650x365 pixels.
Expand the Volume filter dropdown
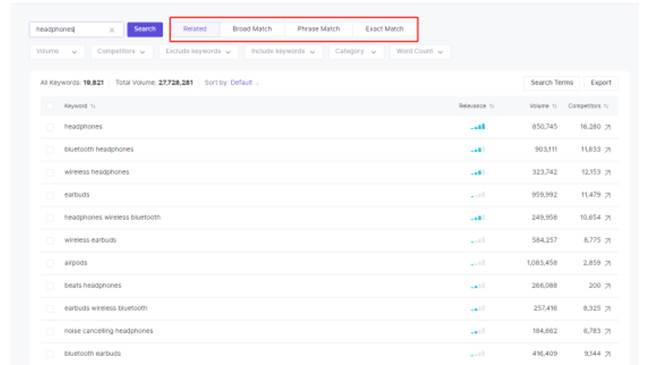(57, 52)
